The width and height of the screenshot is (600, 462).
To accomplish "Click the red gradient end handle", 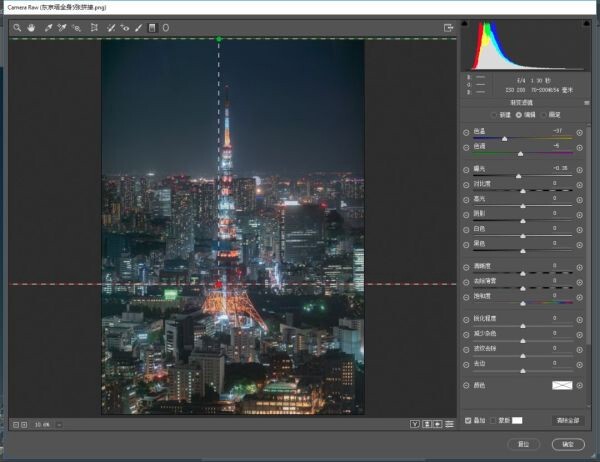I will tap(219, 284).
